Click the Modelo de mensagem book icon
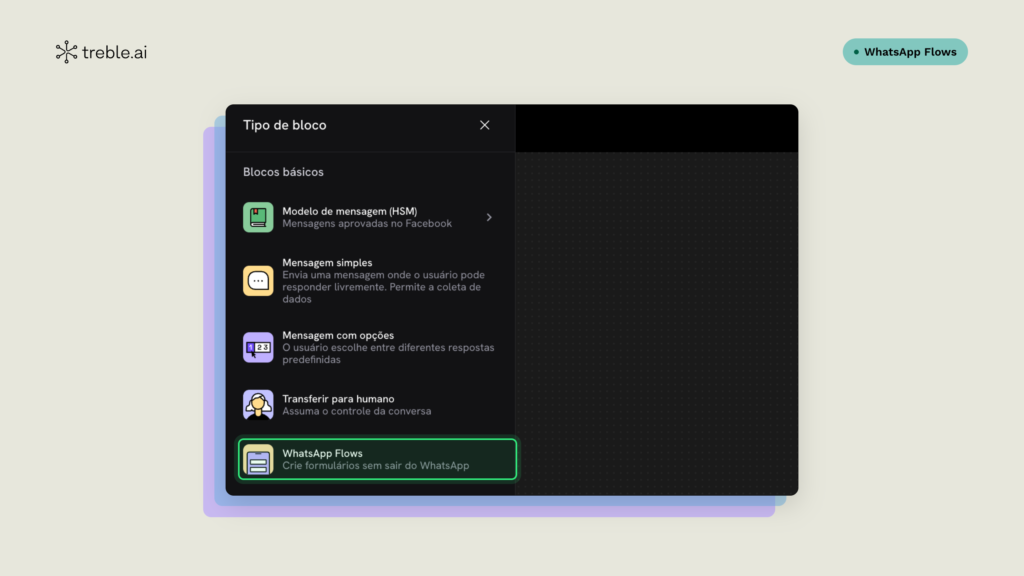Image resolution: width=1024 pixels, height=576 pixels. 258,217
